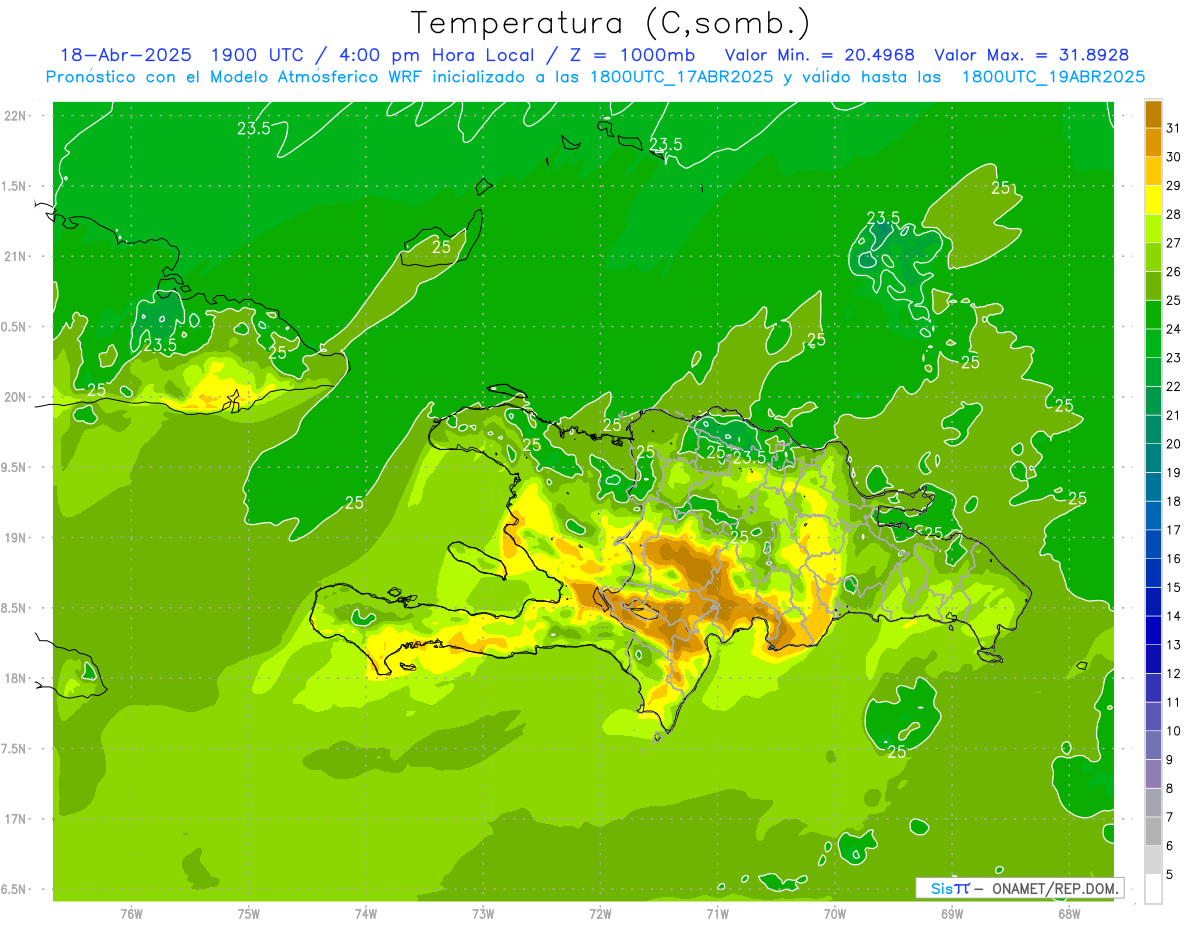Image resolution: width=1200 pixels, height=927 pixels.
Task: Click the number 31 on the color scale
Action: pos(1173,129)
